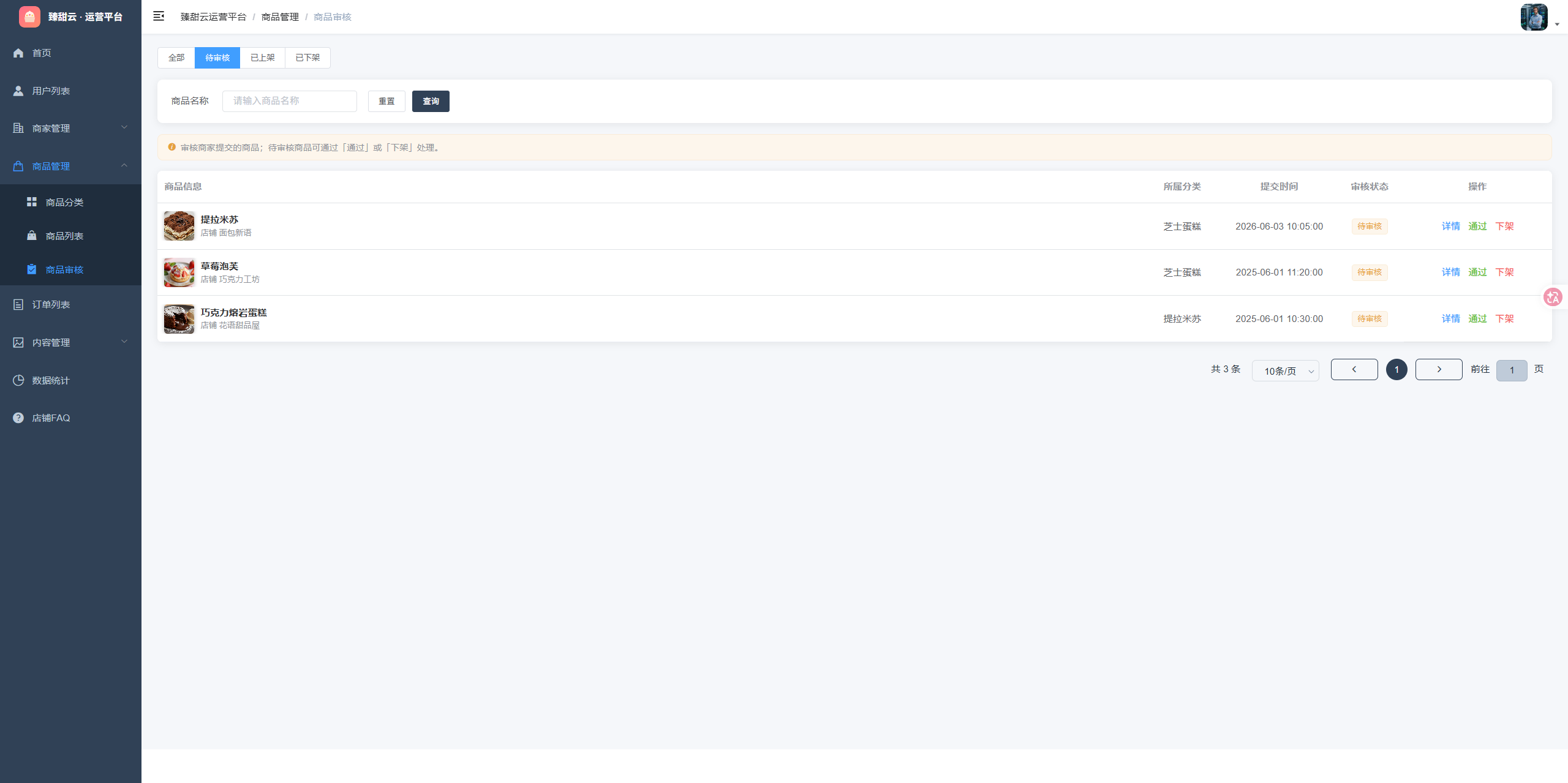Click the orange info icon in notice bar
Screen dimensions: 1568x783
click(171, 147)
